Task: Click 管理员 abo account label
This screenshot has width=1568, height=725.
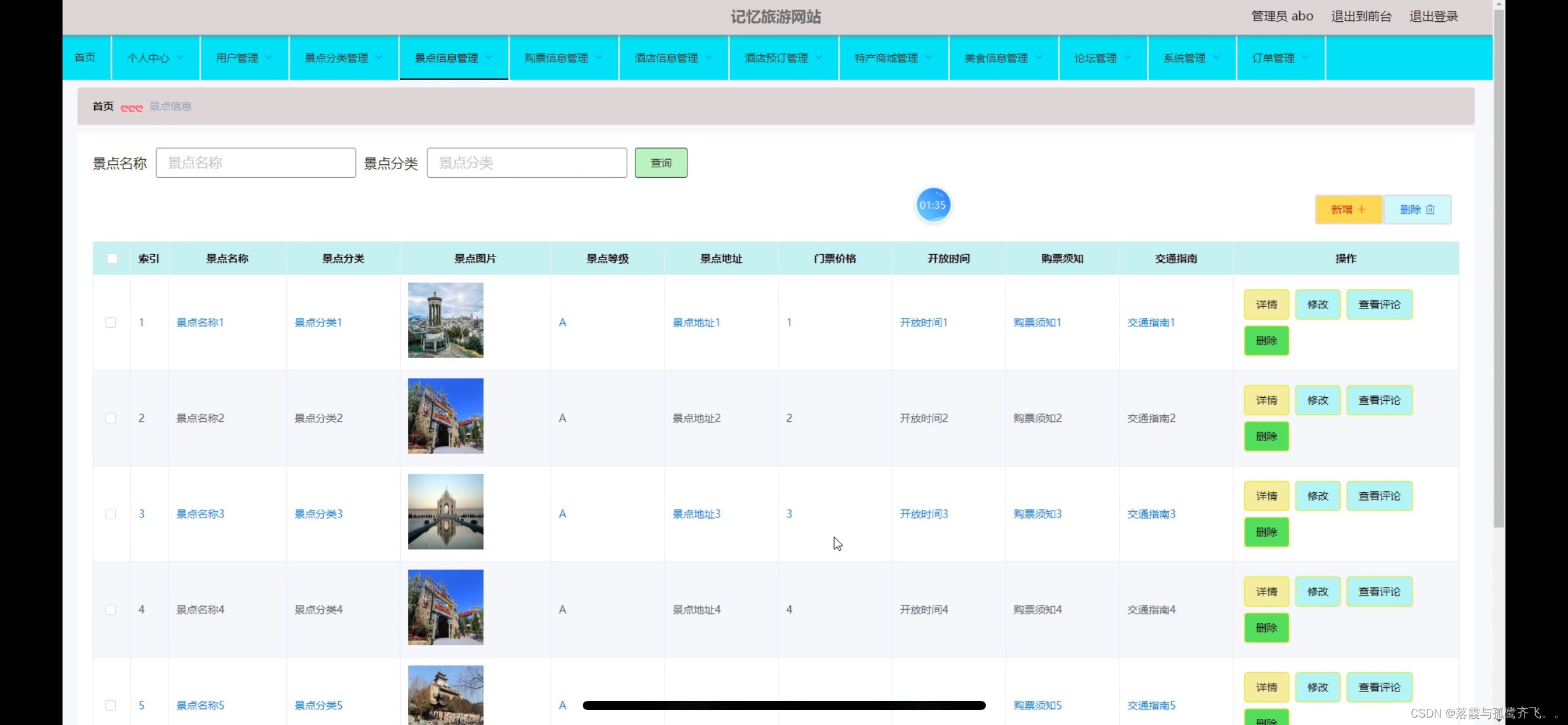Action: [x=1282, y=17]
